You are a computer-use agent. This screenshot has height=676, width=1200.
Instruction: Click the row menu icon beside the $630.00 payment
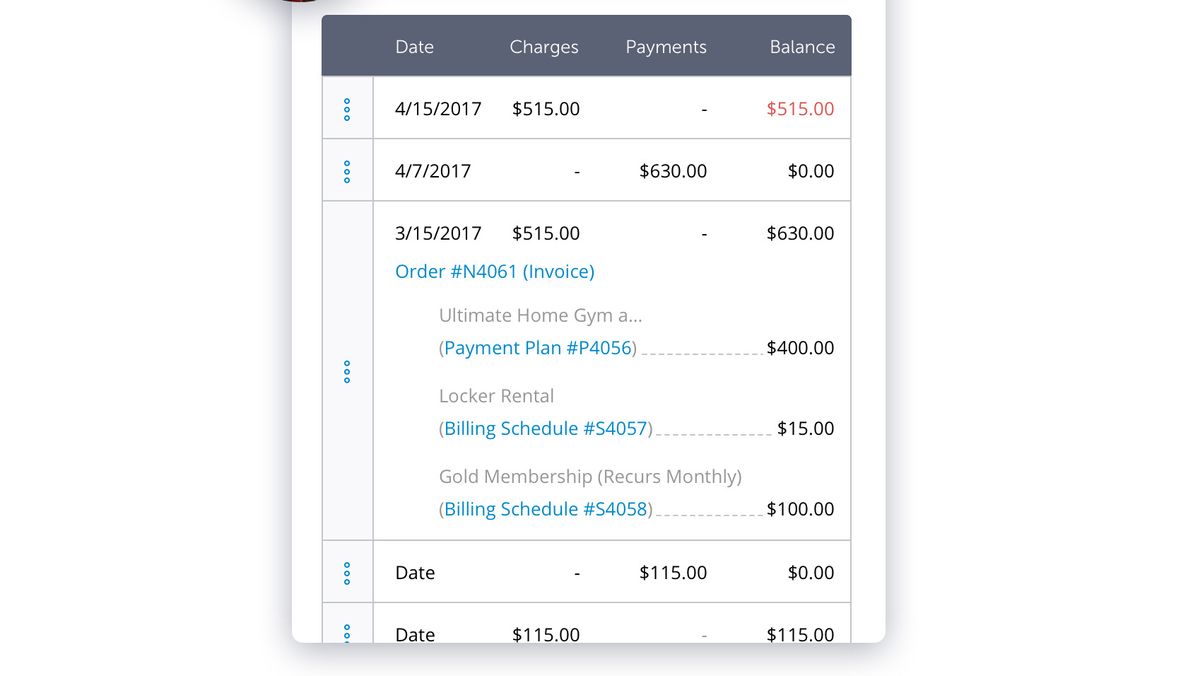coord(347,170)
